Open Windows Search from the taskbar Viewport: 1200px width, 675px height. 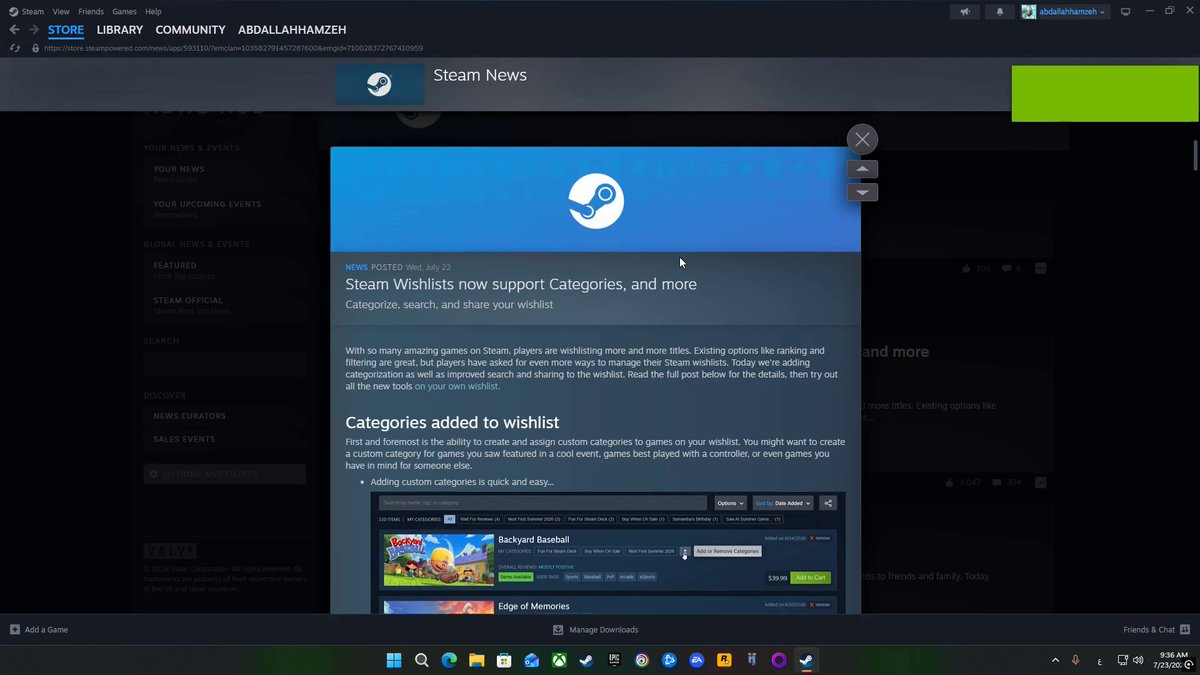click(x=422, y=660)
